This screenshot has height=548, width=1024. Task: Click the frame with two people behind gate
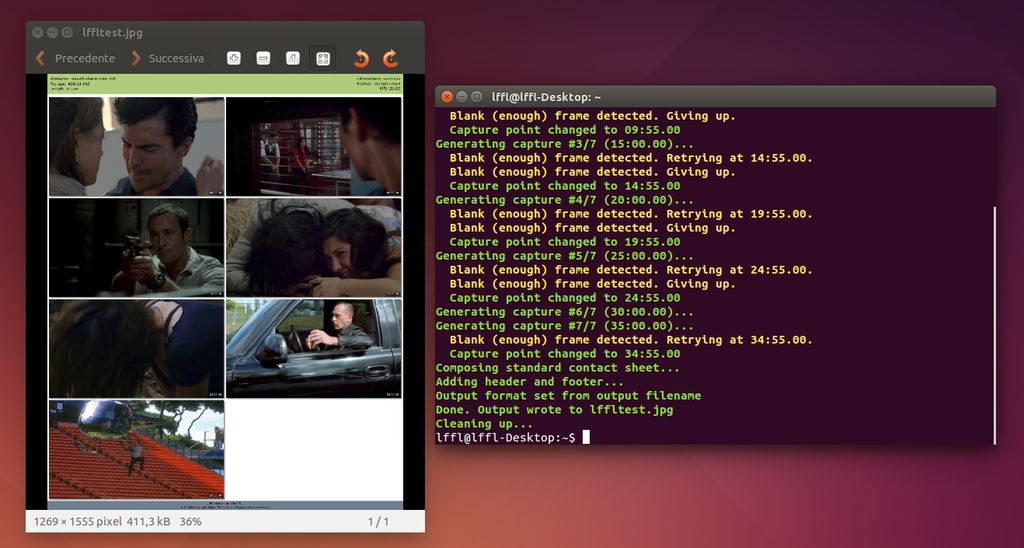[313, 146]
